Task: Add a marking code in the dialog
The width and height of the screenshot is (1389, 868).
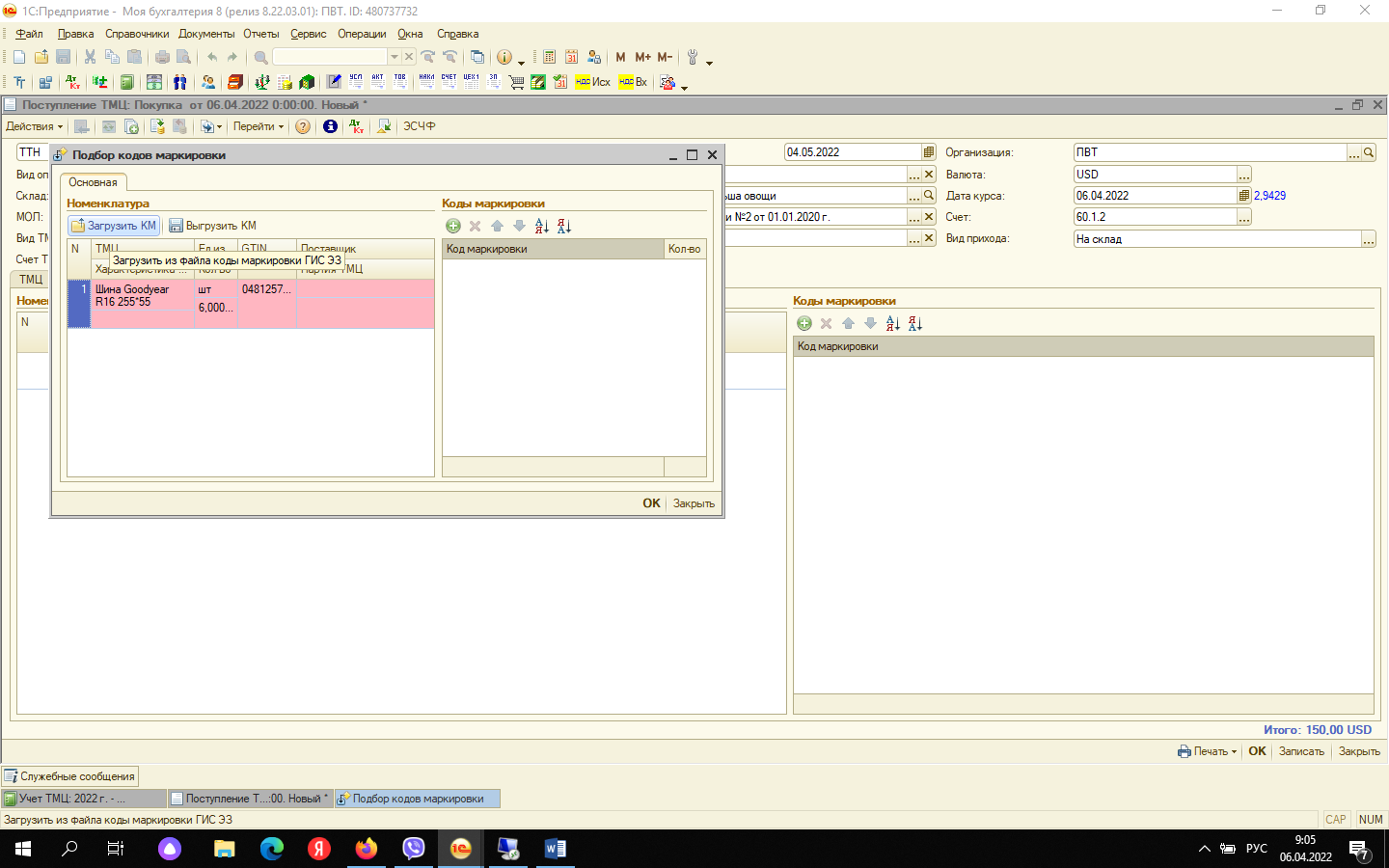Action: coord(453,226)
